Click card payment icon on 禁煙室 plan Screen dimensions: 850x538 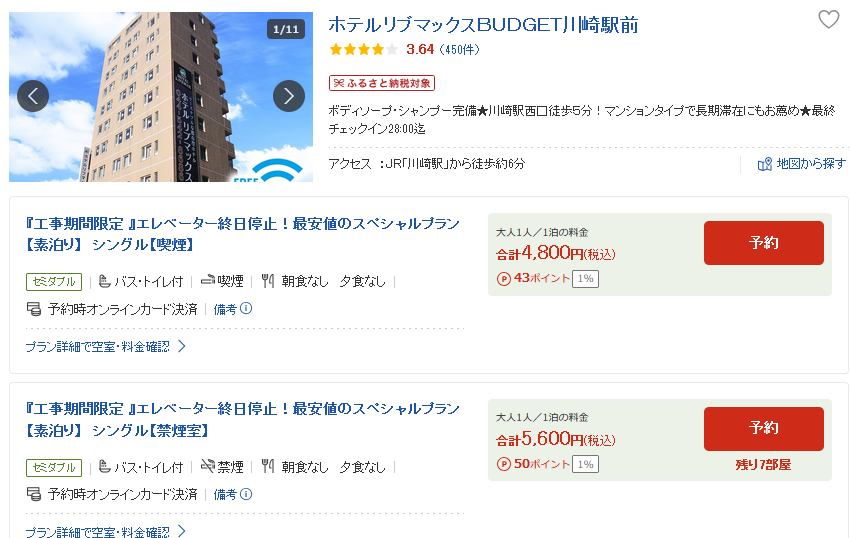pos(34,494)
